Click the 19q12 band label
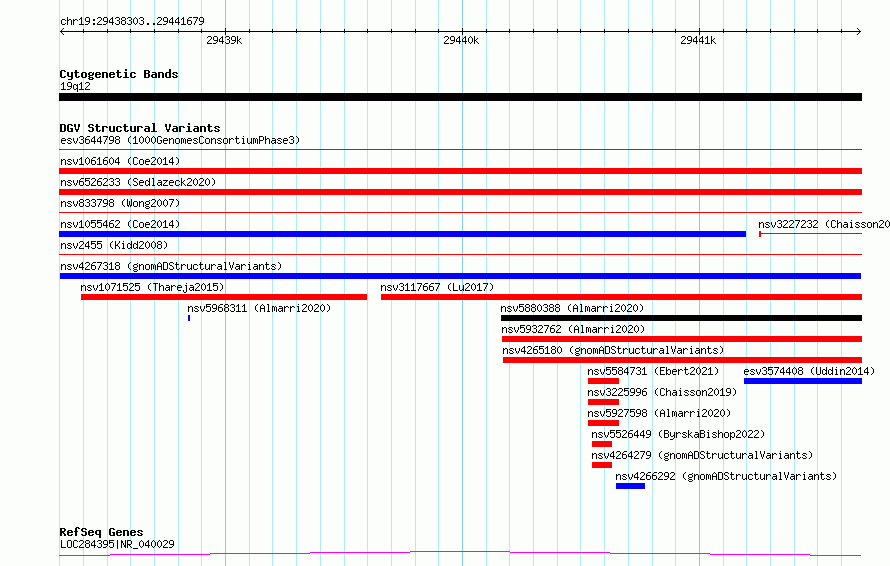Screen dimensions: 890x566 coord(75,86)
